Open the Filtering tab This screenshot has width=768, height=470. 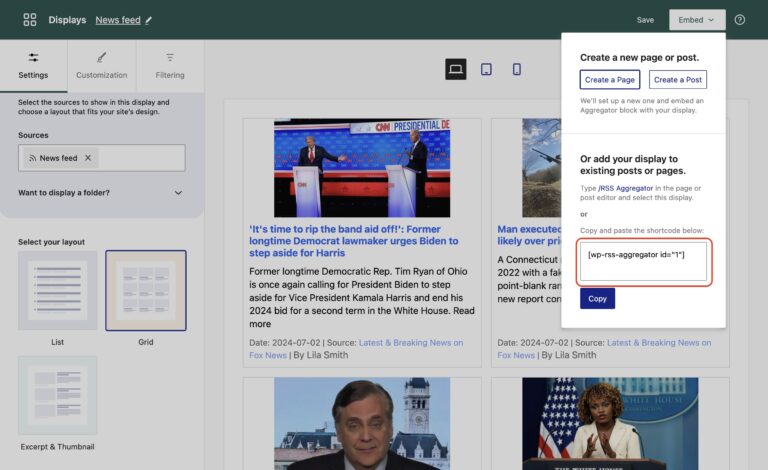[170, 66]
